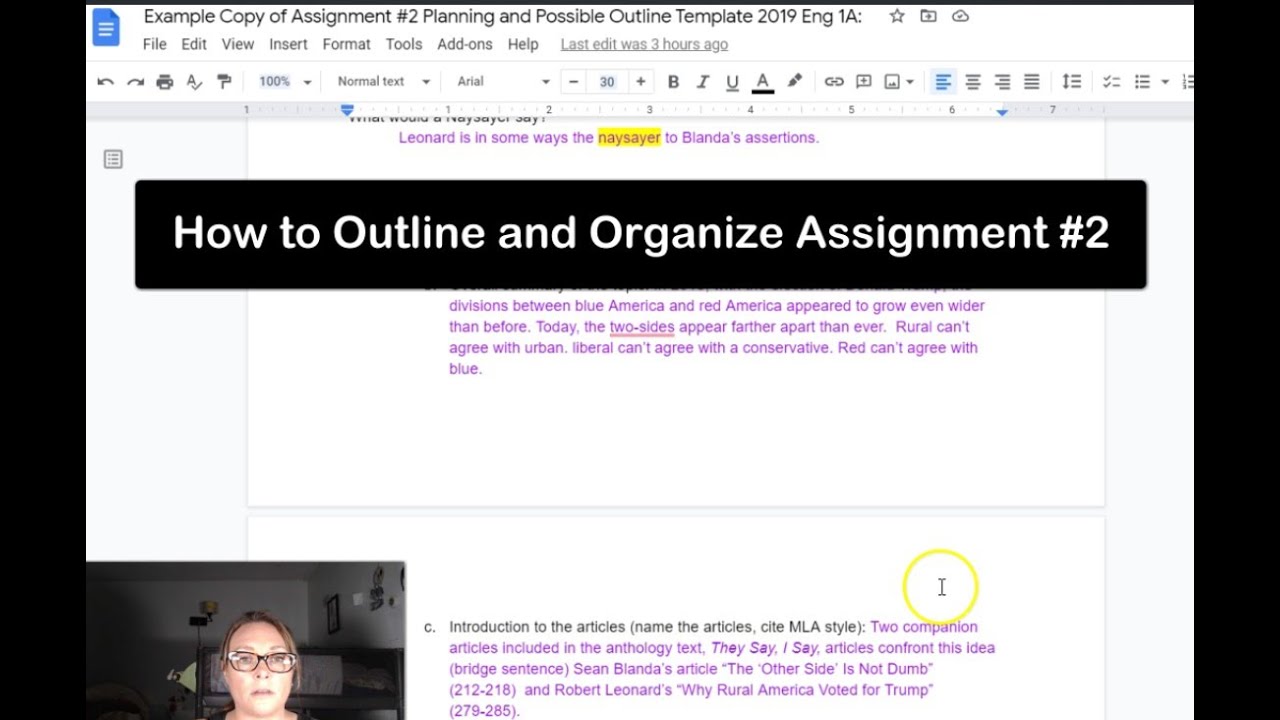This screenshot has height=720, width=1280.
Task: Show the document outline panel
Action: (113, 159)
